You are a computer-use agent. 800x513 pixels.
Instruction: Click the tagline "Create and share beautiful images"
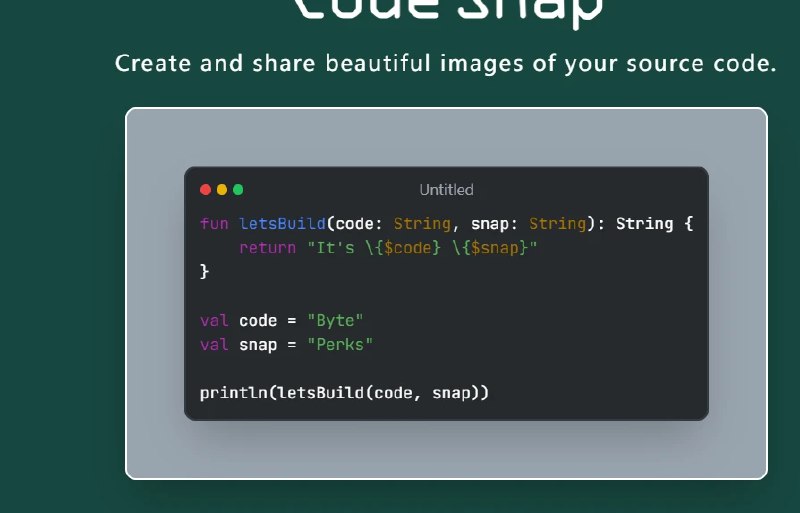coord(445,64)
